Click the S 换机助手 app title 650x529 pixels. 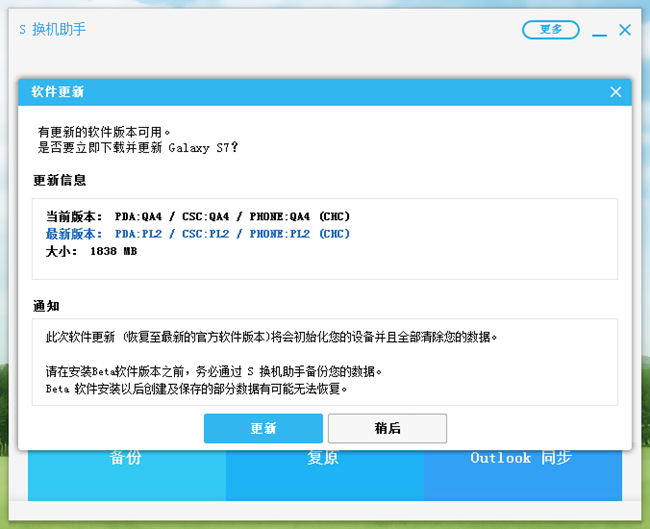click(53, 30)
